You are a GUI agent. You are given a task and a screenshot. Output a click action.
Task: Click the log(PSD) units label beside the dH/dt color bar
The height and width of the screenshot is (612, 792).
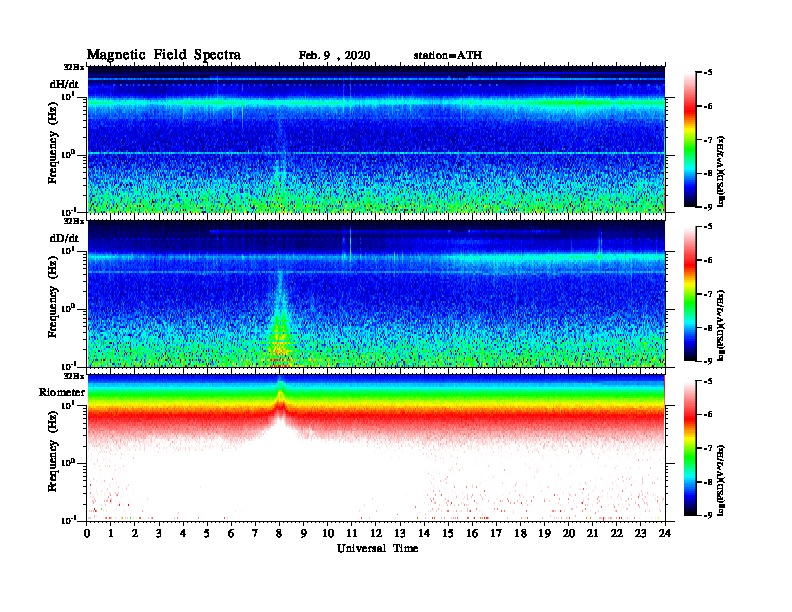click(721, 170)
